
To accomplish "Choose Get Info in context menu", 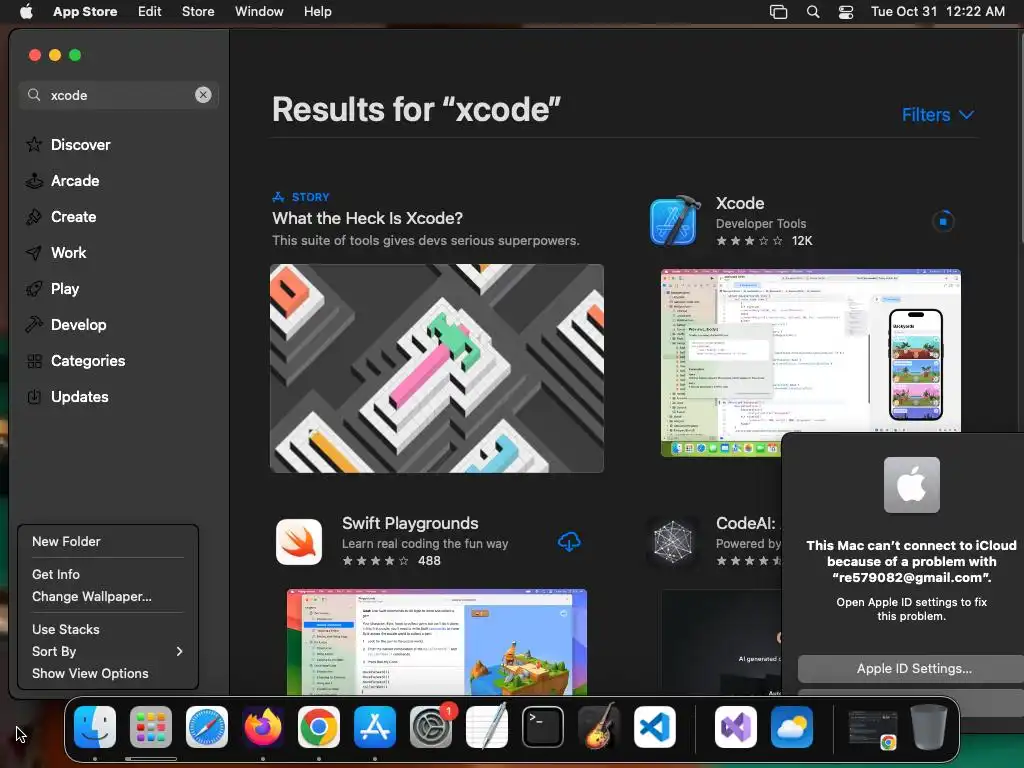I will [108, 574].
